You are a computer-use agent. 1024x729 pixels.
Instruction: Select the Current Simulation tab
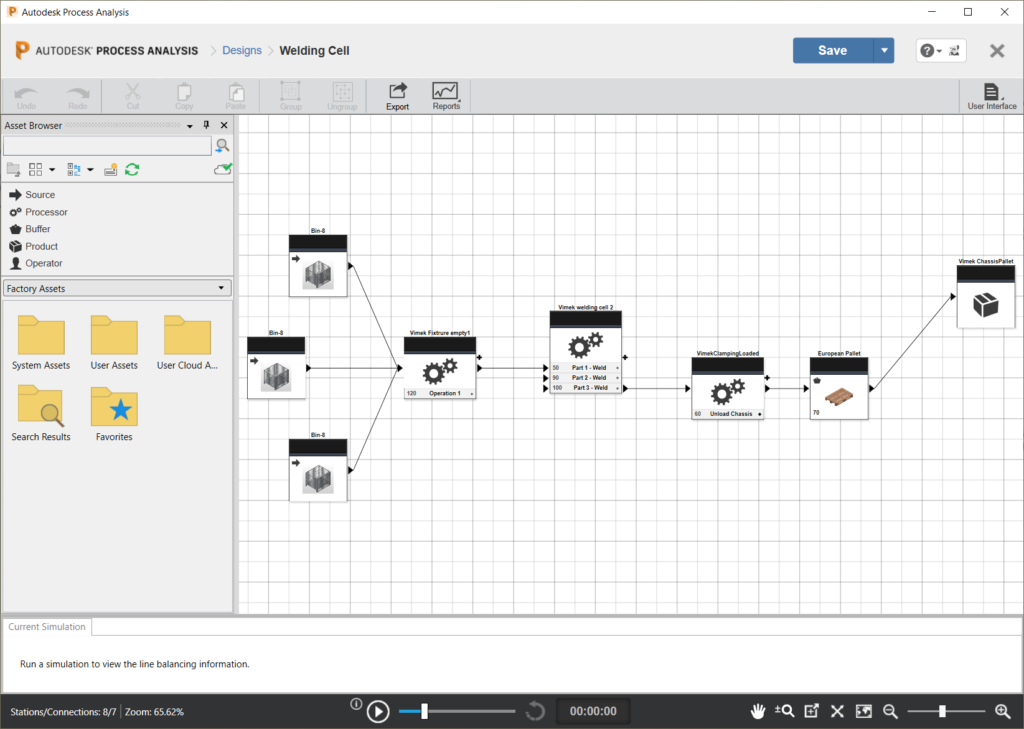(47, 626)
